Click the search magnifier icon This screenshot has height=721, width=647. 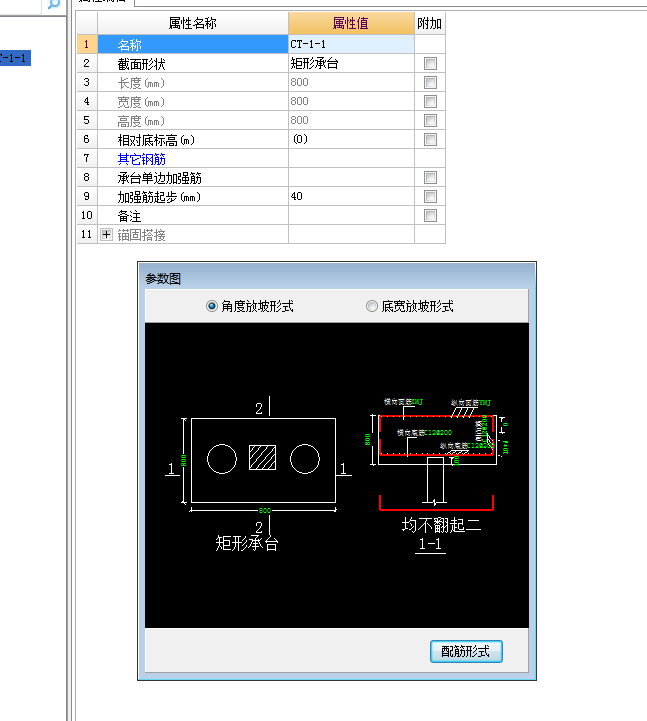coord(54,5)
